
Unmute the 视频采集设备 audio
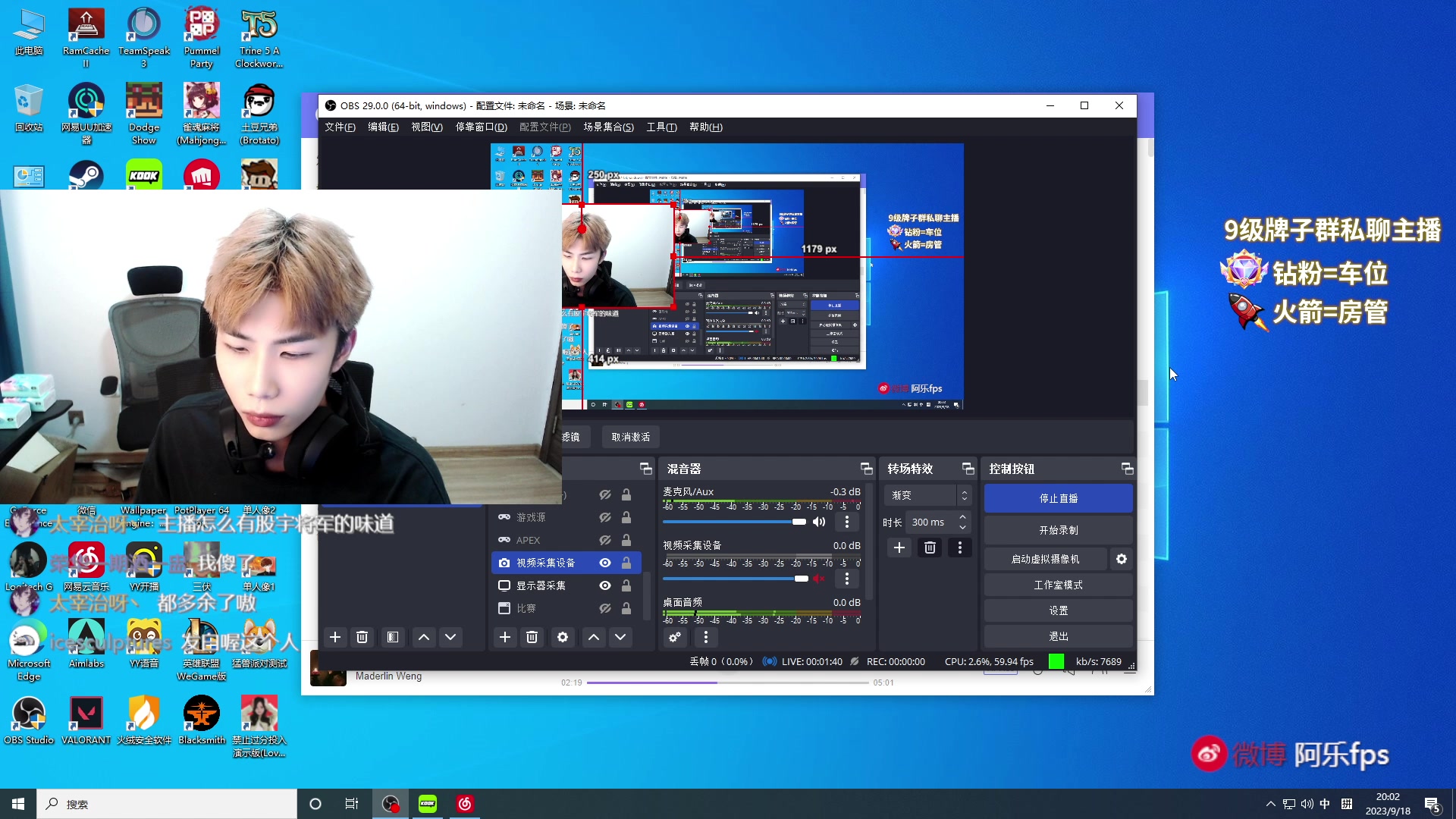[819, 579]
